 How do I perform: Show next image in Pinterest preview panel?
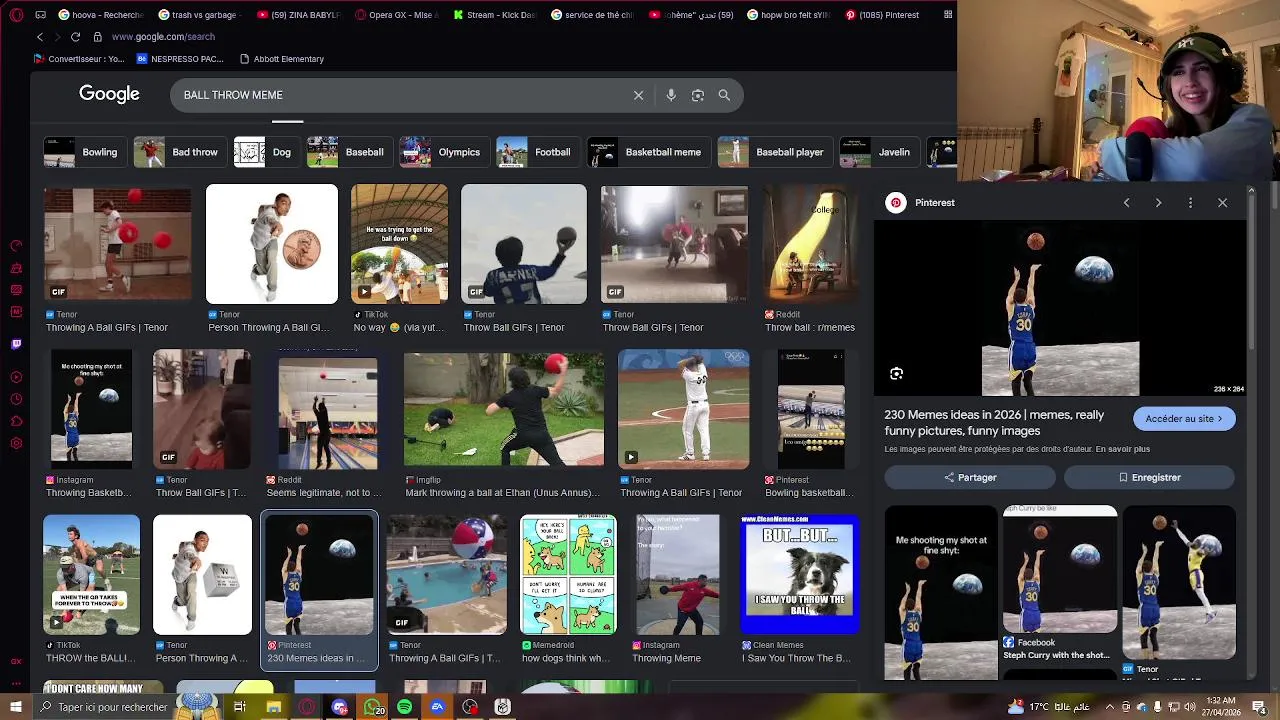1158,203
